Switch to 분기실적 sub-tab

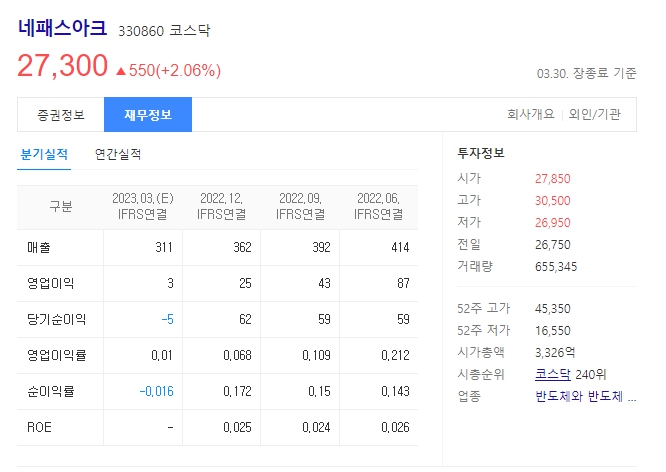pyautogui.click(x=44, y=154)
